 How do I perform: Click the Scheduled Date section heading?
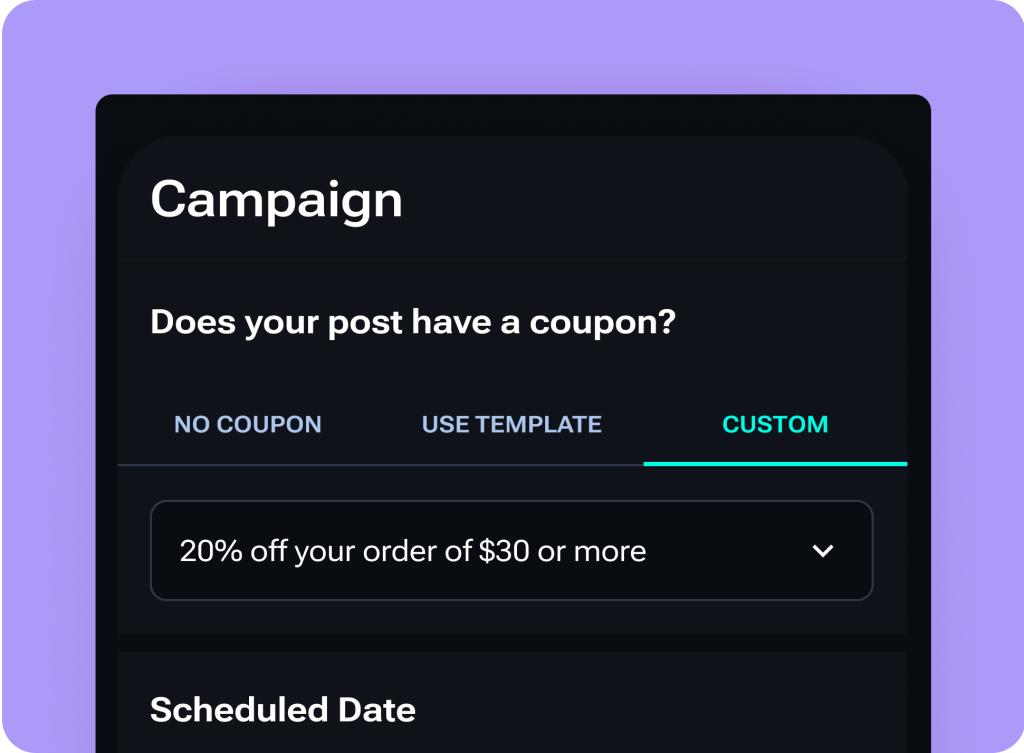[x=282, y=710]
